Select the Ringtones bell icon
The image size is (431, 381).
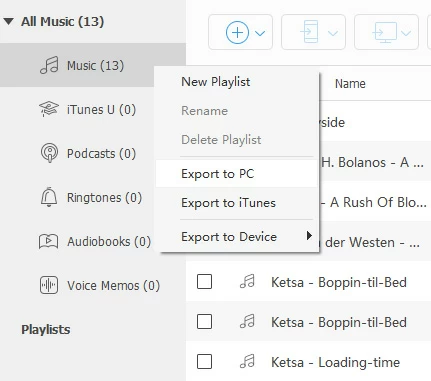click(x=49, y=197)
